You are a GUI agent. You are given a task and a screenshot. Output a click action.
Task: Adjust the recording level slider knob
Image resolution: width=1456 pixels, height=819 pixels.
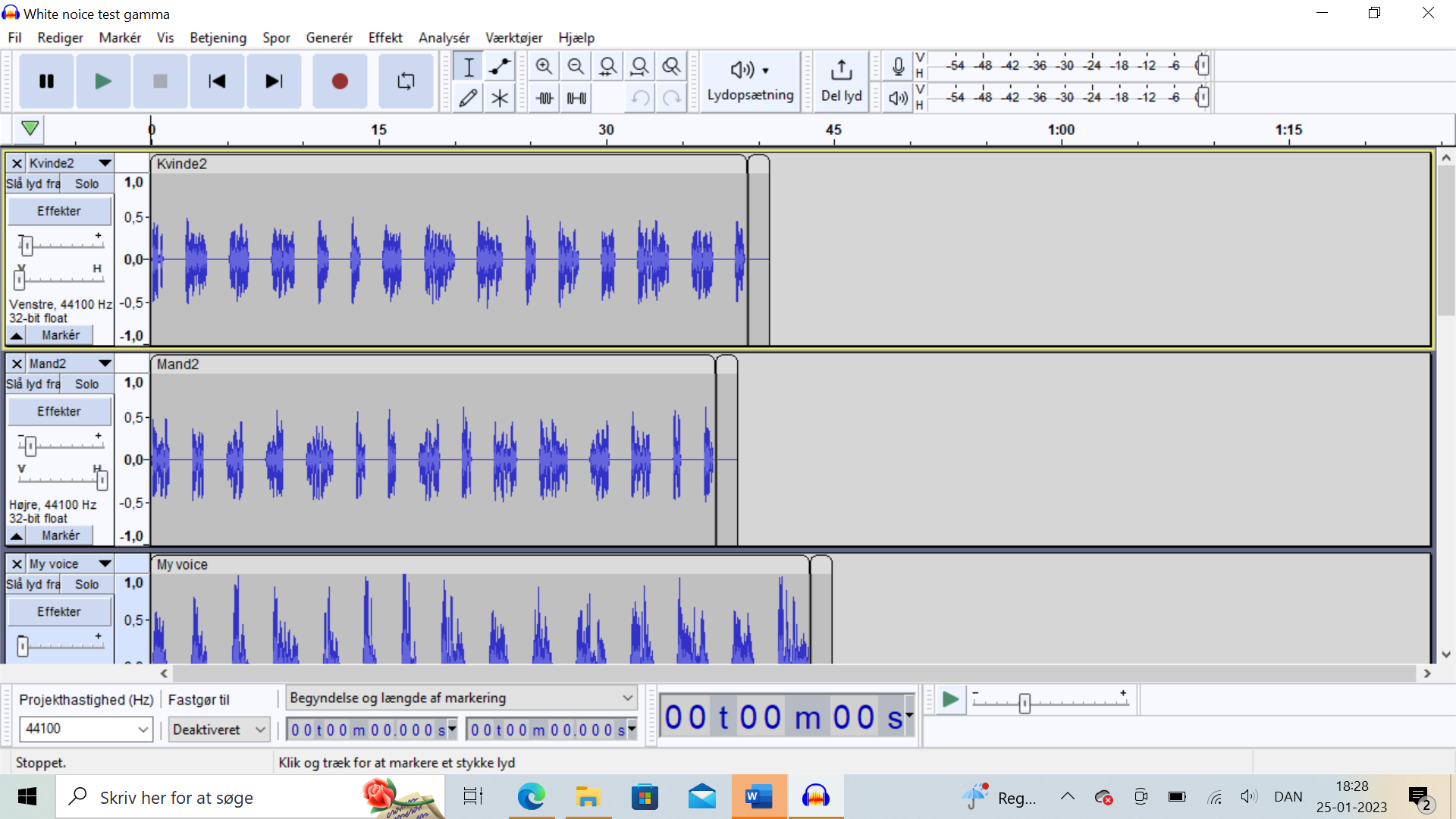(x=1202, y=65)
